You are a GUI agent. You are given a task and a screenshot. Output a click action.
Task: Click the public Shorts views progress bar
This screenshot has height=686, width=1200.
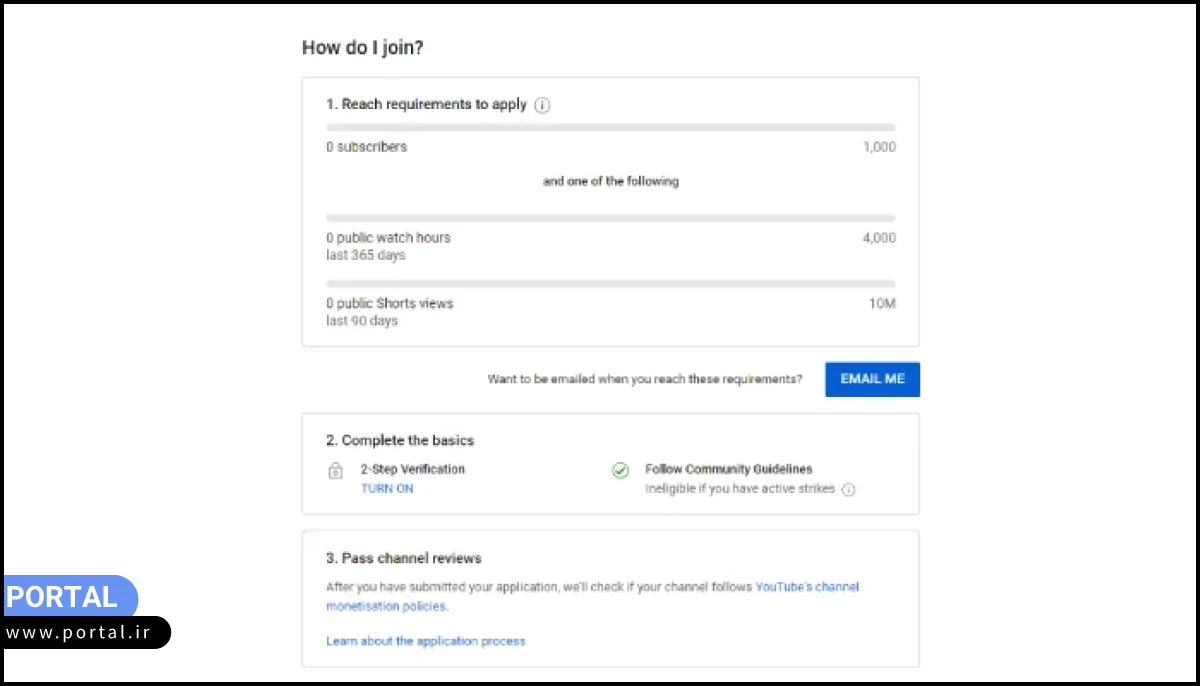(610, 284)
